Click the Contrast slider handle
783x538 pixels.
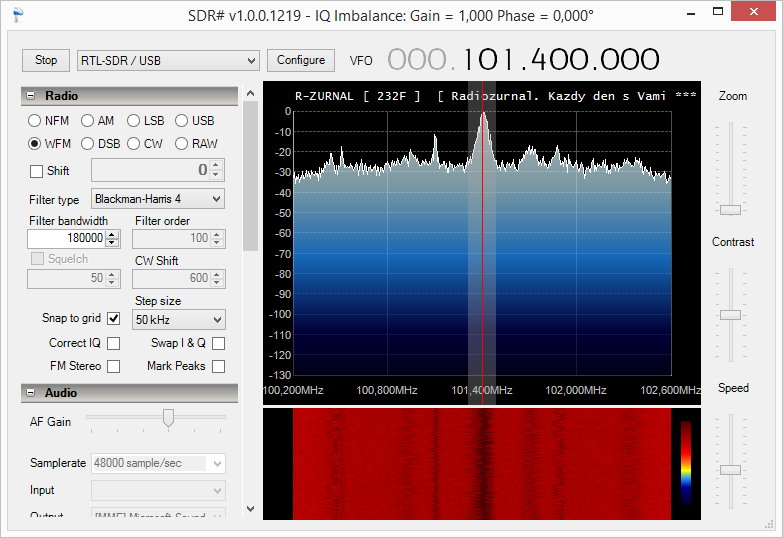coord(731,314)
